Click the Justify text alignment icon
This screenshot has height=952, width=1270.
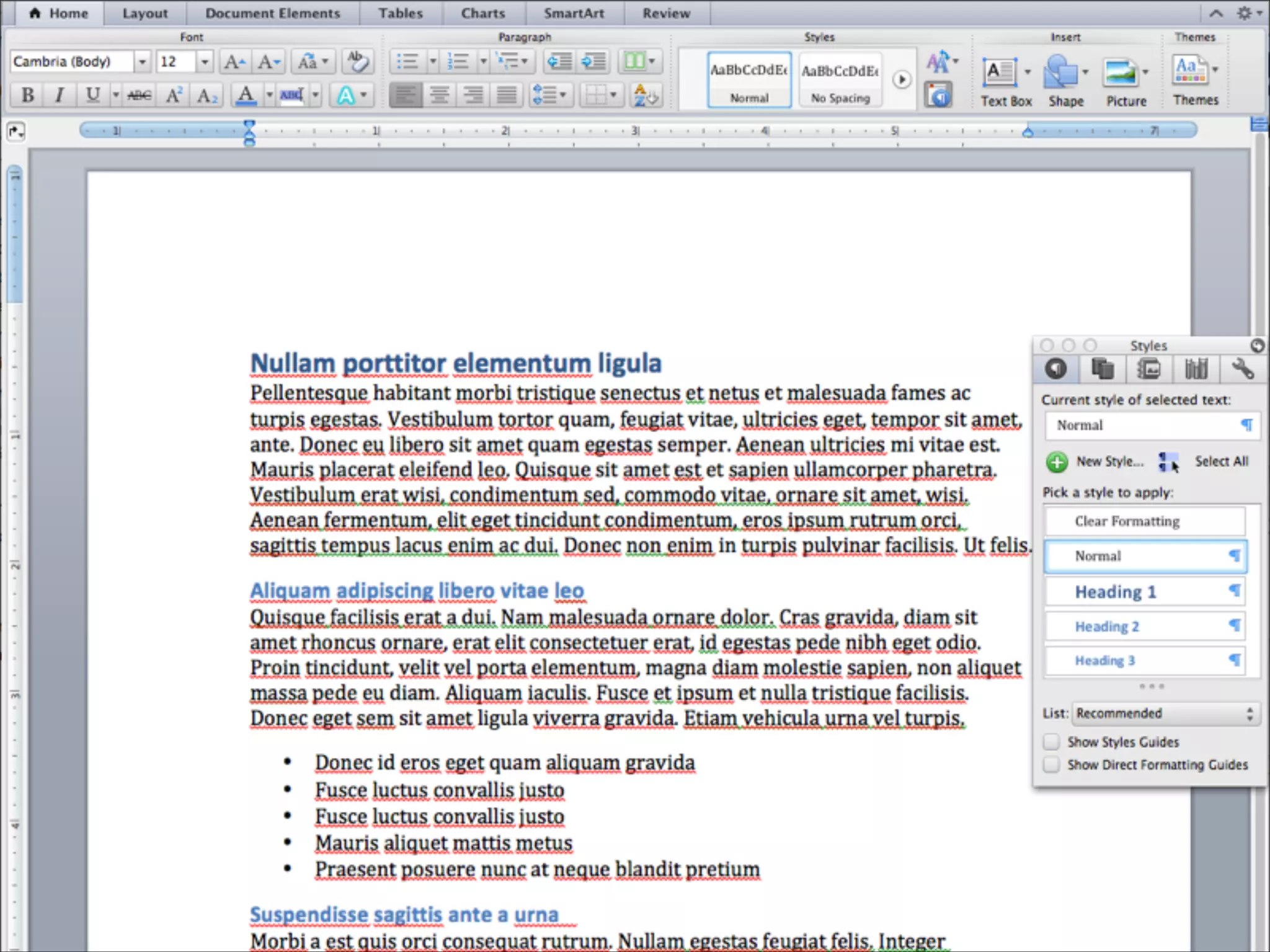pos(507,95)
